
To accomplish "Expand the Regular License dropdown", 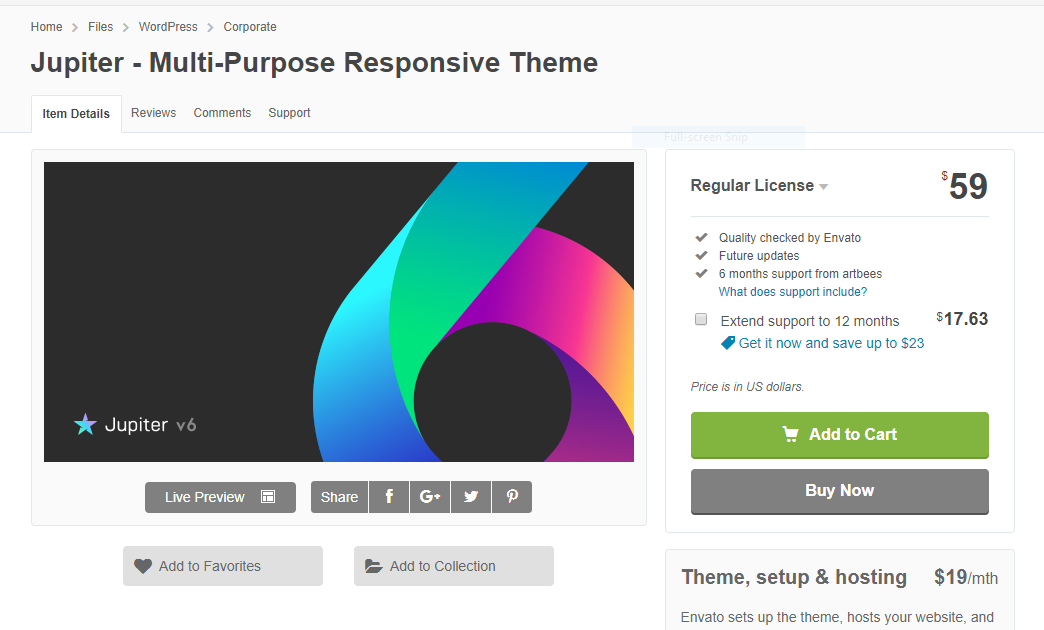I will (x=824, y=186).
